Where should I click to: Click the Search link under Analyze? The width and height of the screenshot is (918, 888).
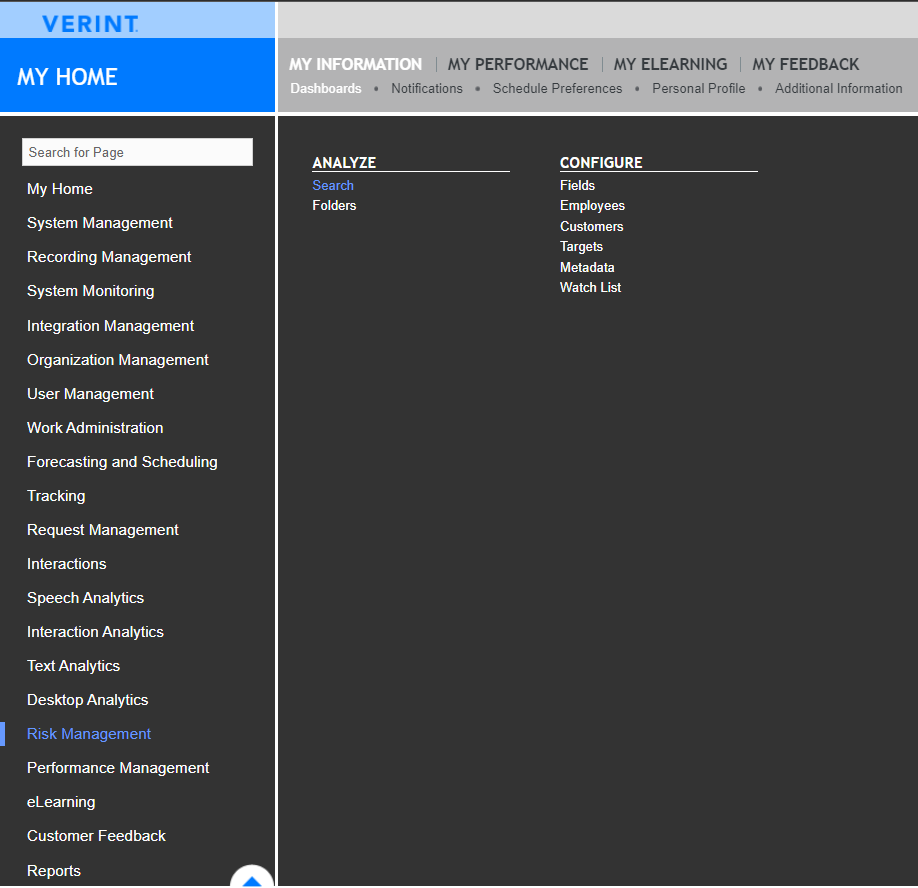click(x=333, y=185)
